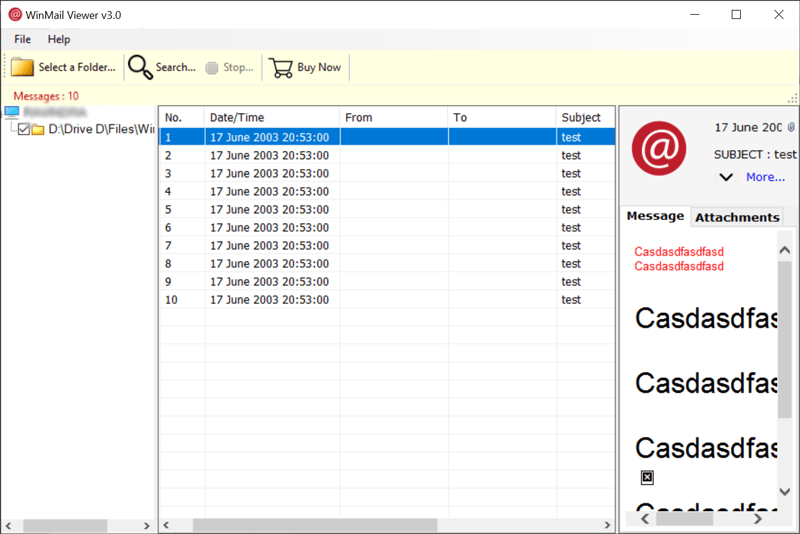Click the second red Casdasdfasdfasd text line
800x534 pixels.
(679, 266)
